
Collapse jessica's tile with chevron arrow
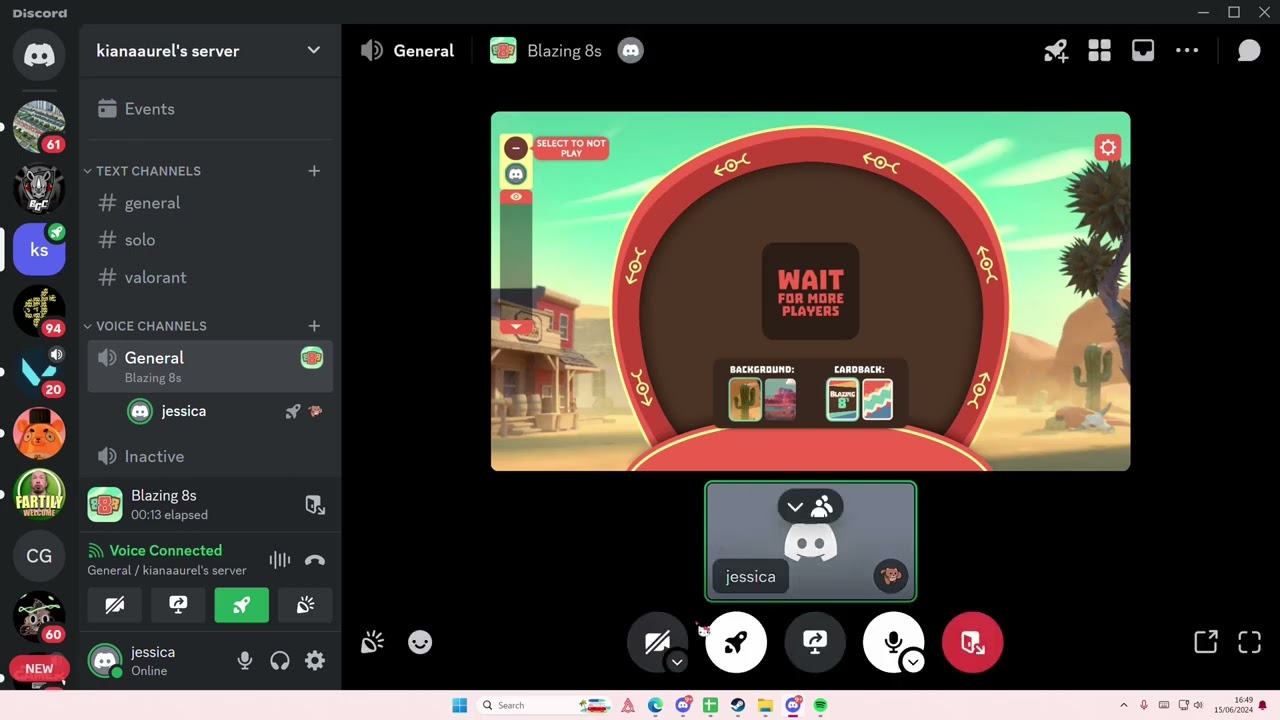pos(795,507)
